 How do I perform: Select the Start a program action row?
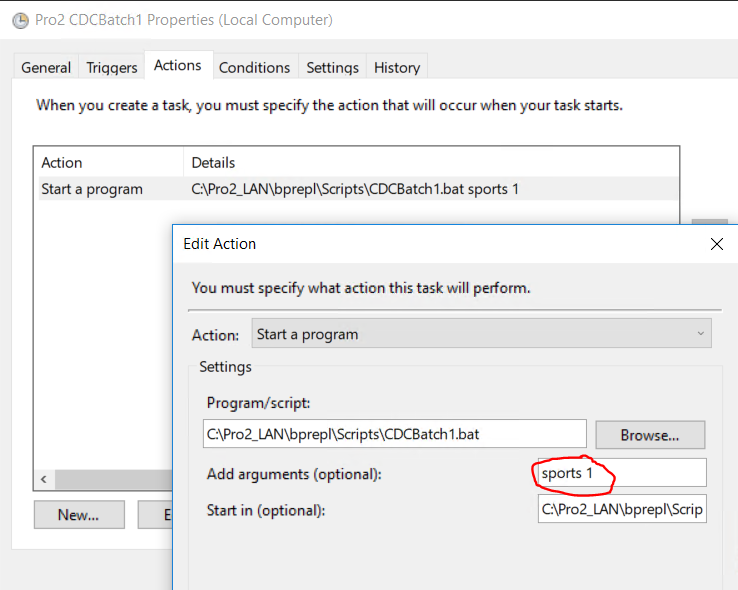tap(358, 189)
